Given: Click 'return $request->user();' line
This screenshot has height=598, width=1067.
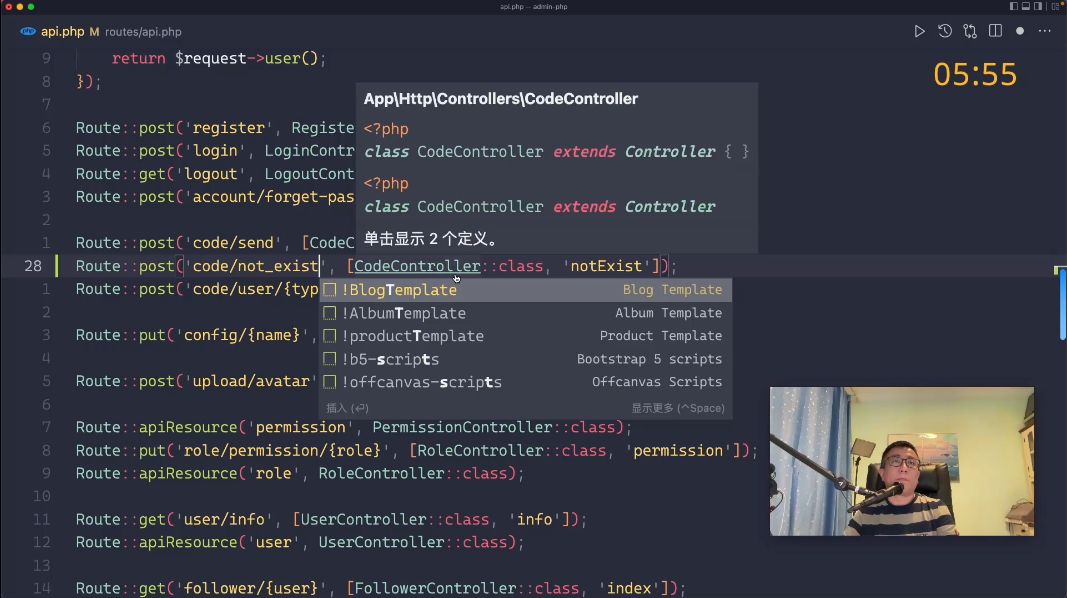Looking at the screenshot, I should [x=218, y=59].
